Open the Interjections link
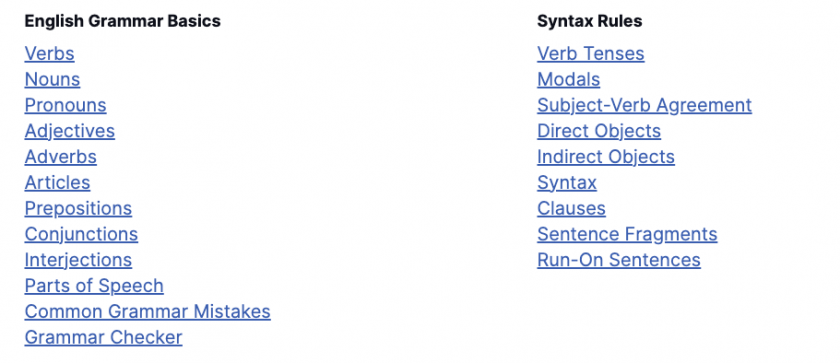 coord(78,260)
